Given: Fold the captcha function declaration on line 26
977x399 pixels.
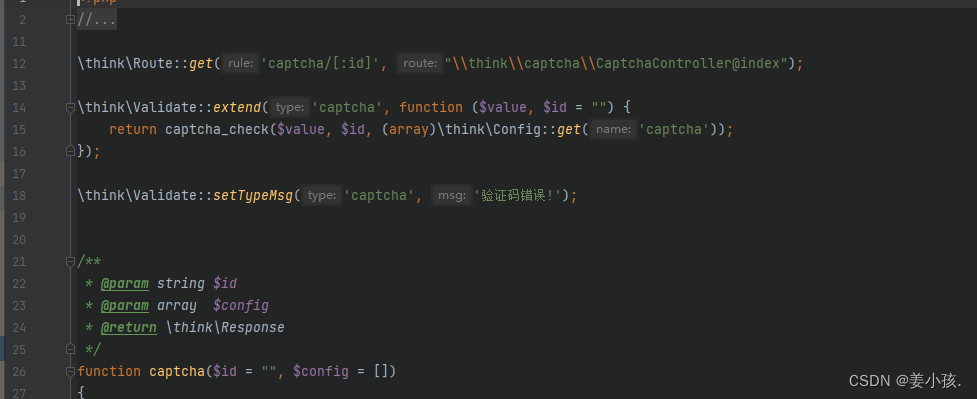Looking at the screenshot, I should (x=70, y=372).
